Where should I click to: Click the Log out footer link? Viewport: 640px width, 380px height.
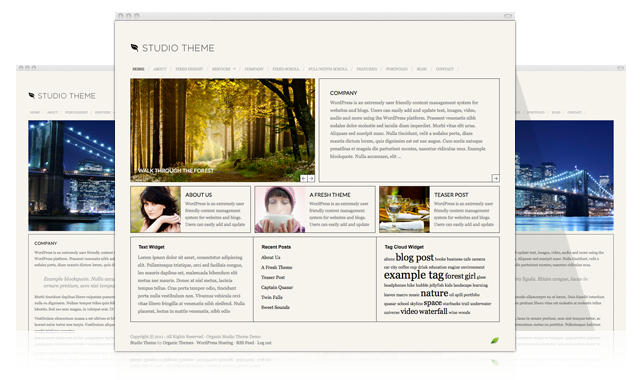point(264,343)
